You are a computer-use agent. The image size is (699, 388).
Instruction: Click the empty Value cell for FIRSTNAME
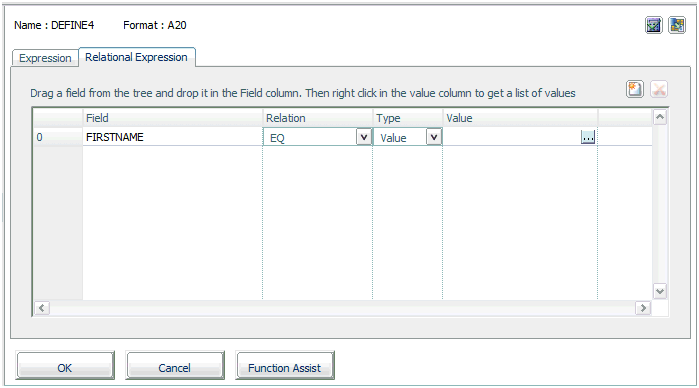512,137
